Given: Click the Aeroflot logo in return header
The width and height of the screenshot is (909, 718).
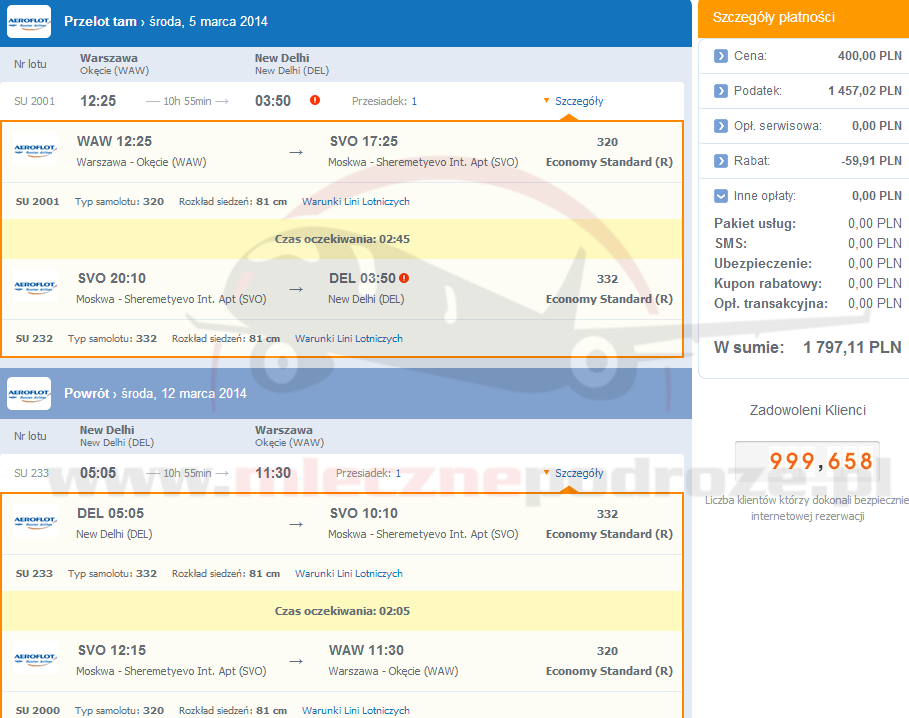Looking at the screenshot, I should click(x=29, y=394).
